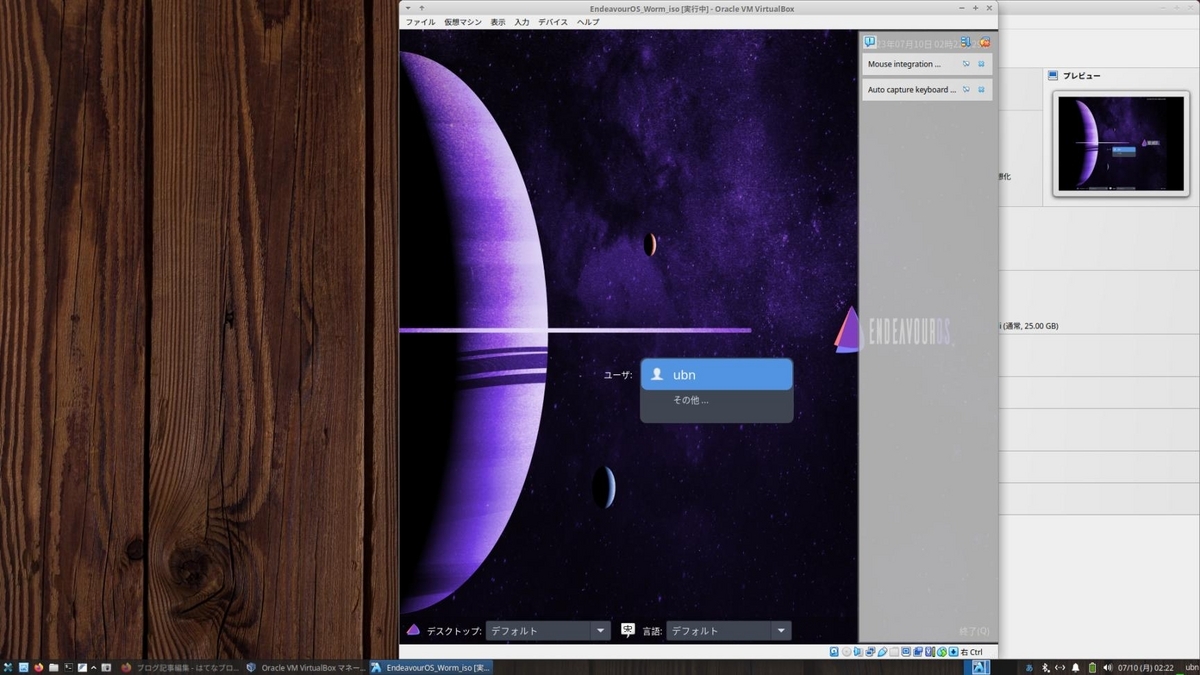Hide details of Auto capture keyboard notification
The width and height of the screenshot is (1200, 675).
[x=966, y=90]
